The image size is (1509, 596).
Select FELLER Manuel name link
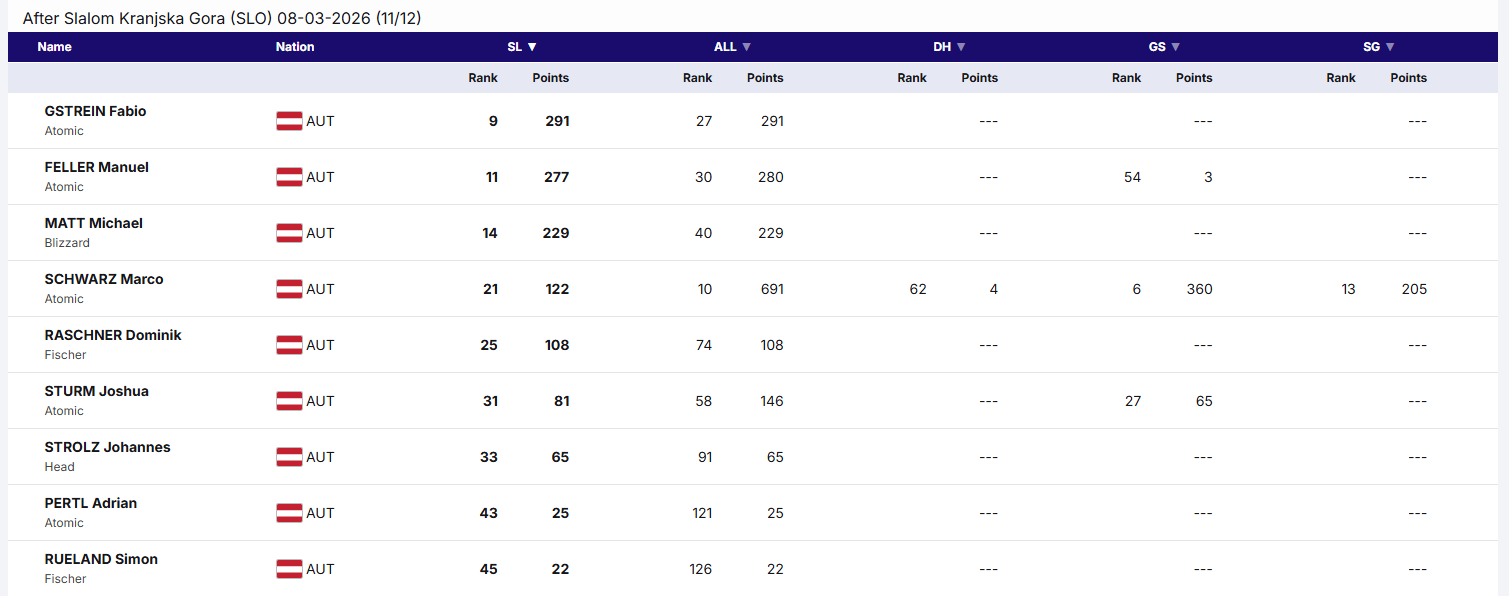(97, 167)
